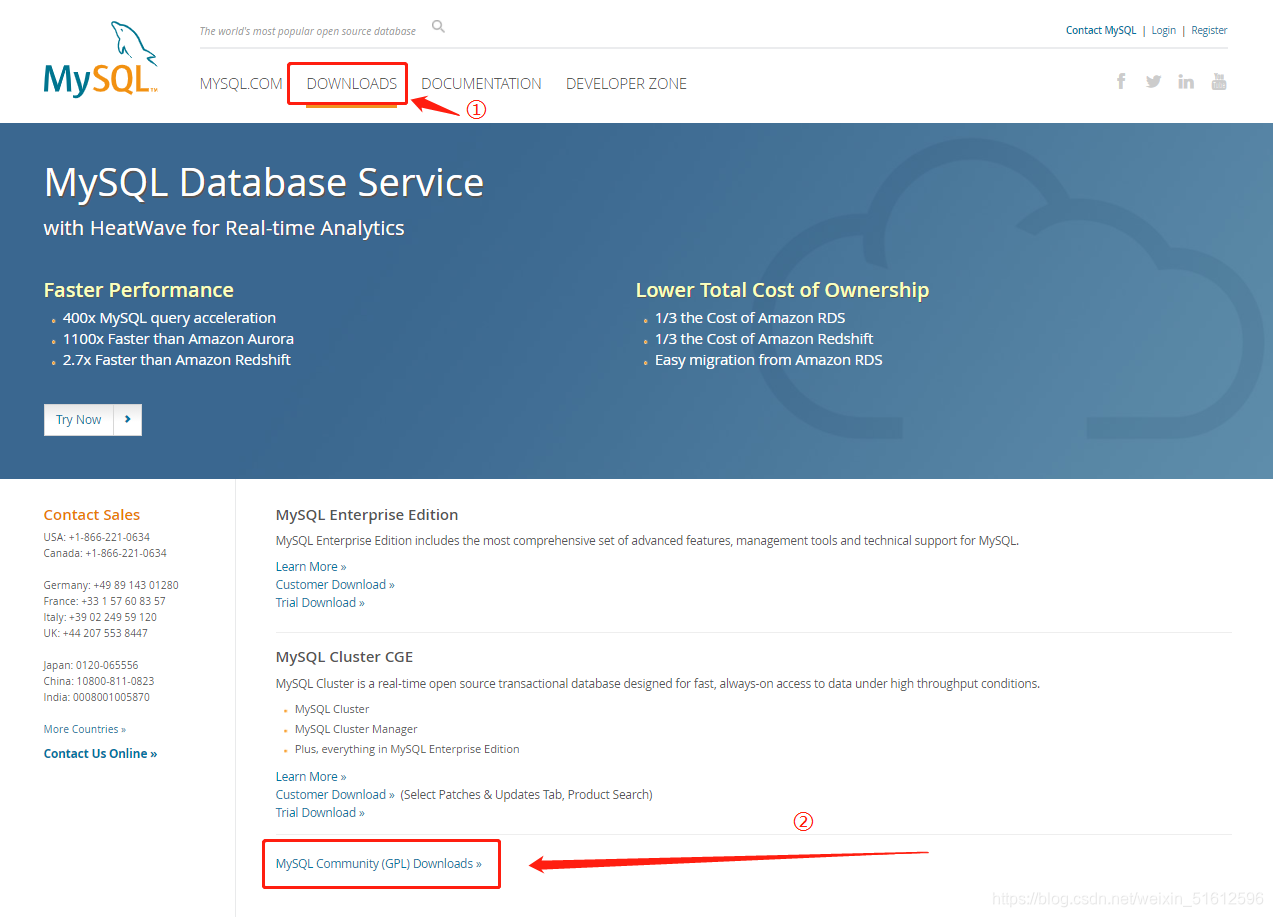Open the LinkedIn icon

[x=1186, y=81]
